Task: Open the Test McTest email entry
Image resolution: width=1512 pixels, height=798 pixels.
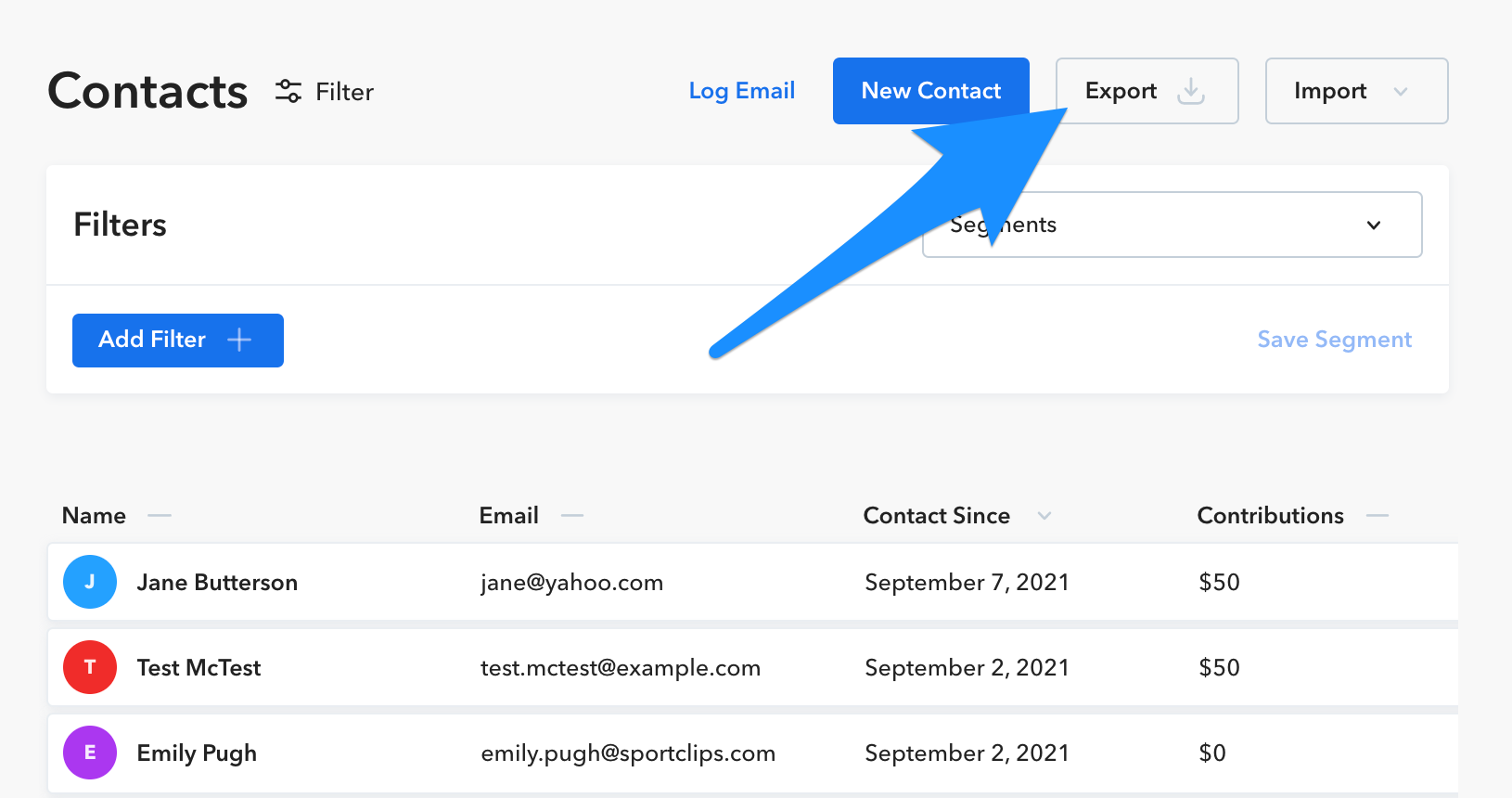Action: pyautogui.click(x=621, y=667)
